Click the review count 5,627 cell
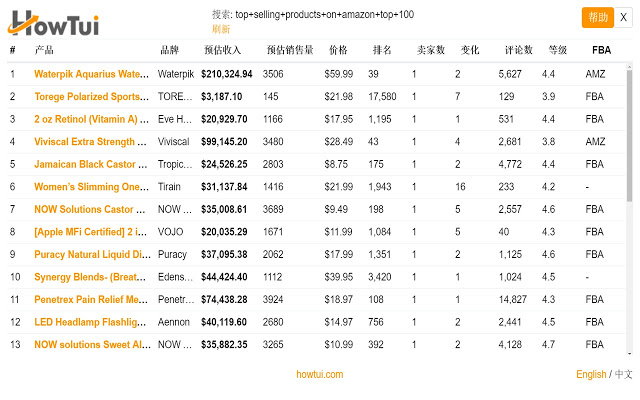640x400 pixels. point(510,74)
